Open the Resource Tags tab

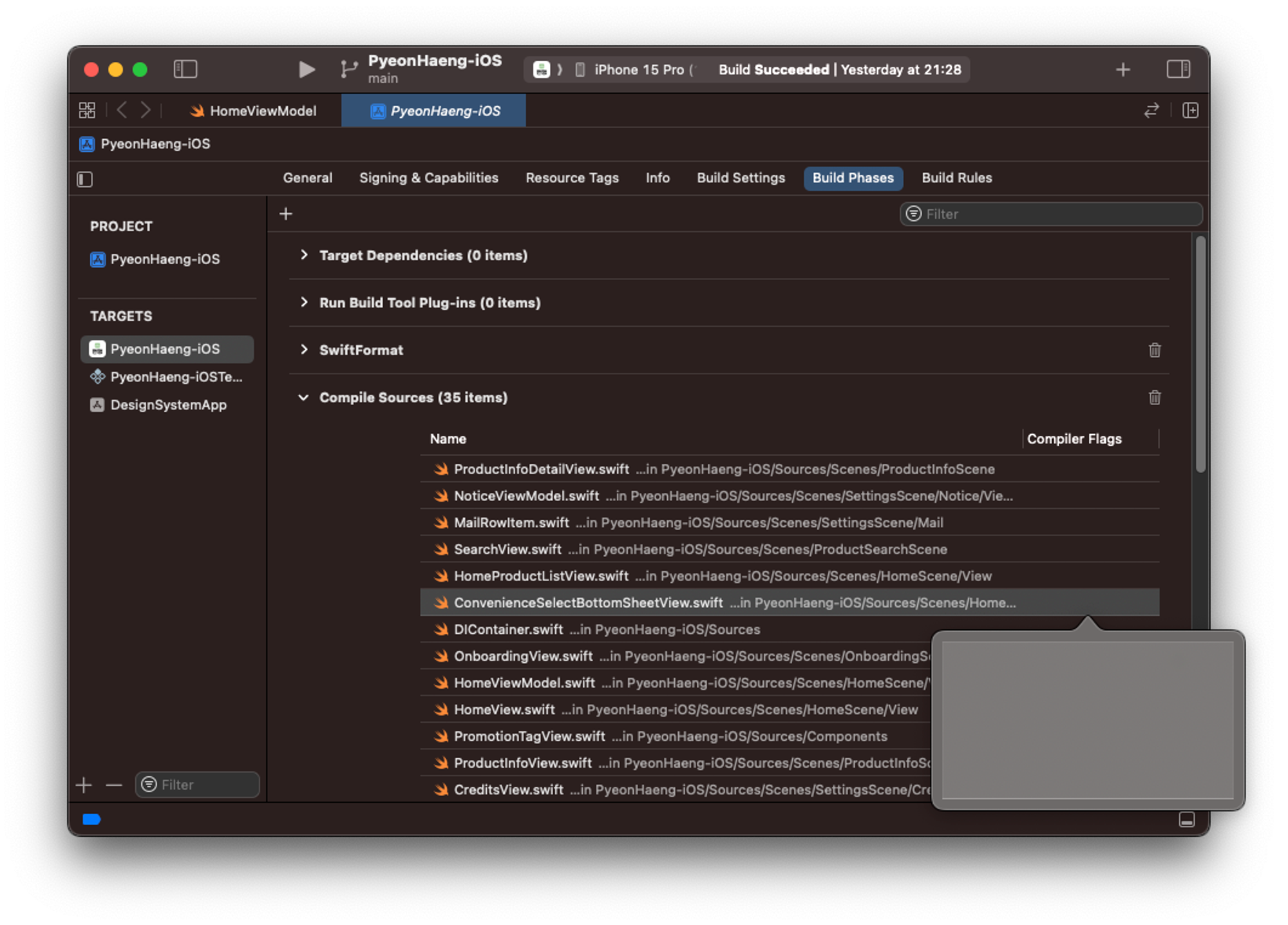coord(572,178)
